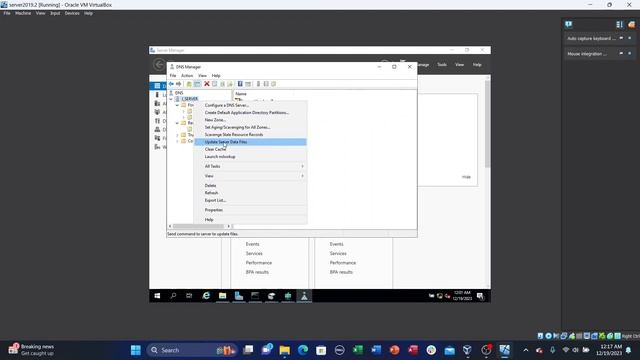
Task: Select the DNS root tree node
Action: point(179,93)
